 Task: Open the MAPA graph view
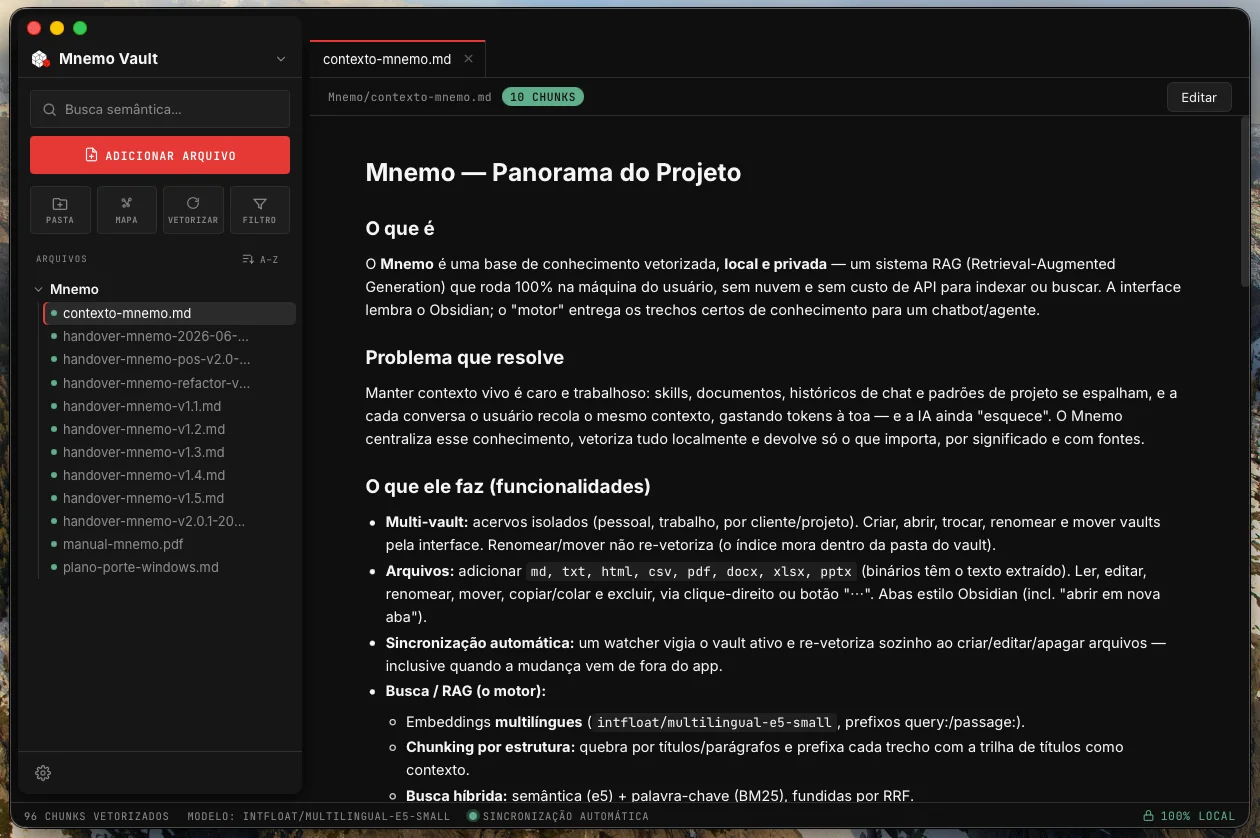click(x=127, y=210)
